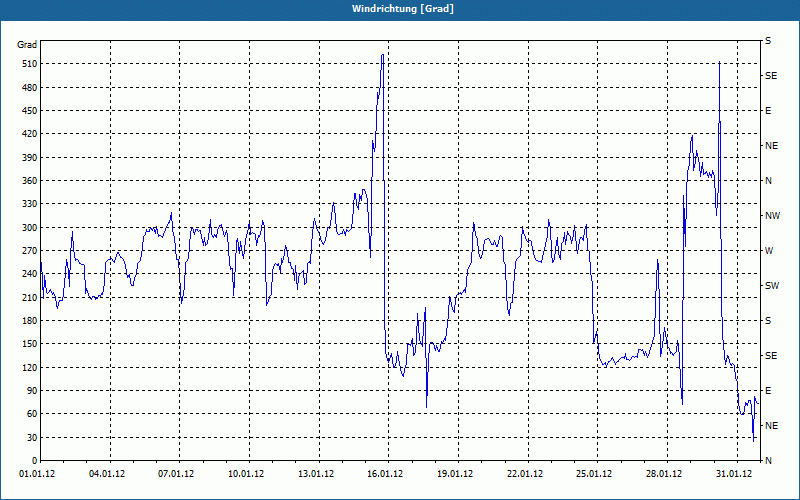
Task: Select the 120 value on the left axis
Action: (30, 367)
